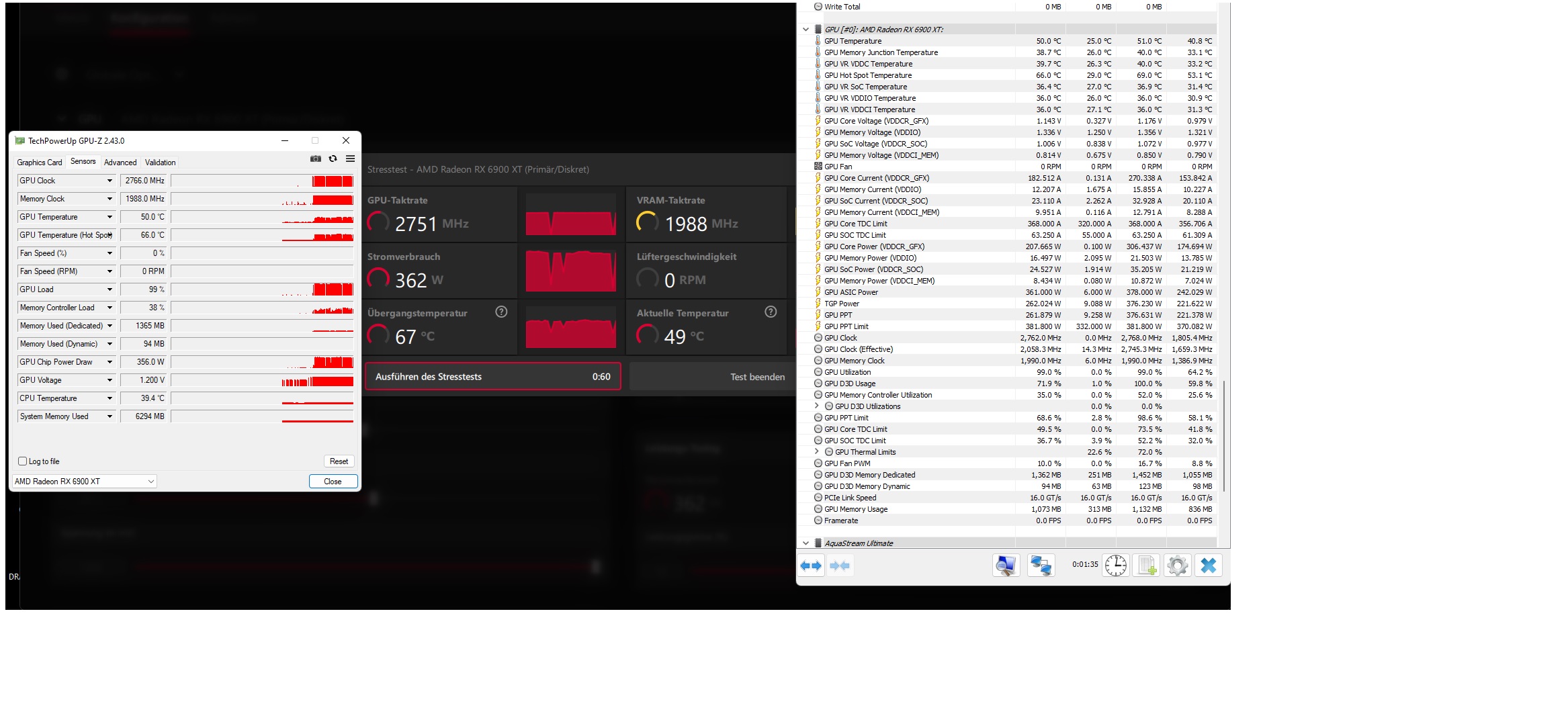Click the GPU-Z graphics card title icon

point(19,141)
